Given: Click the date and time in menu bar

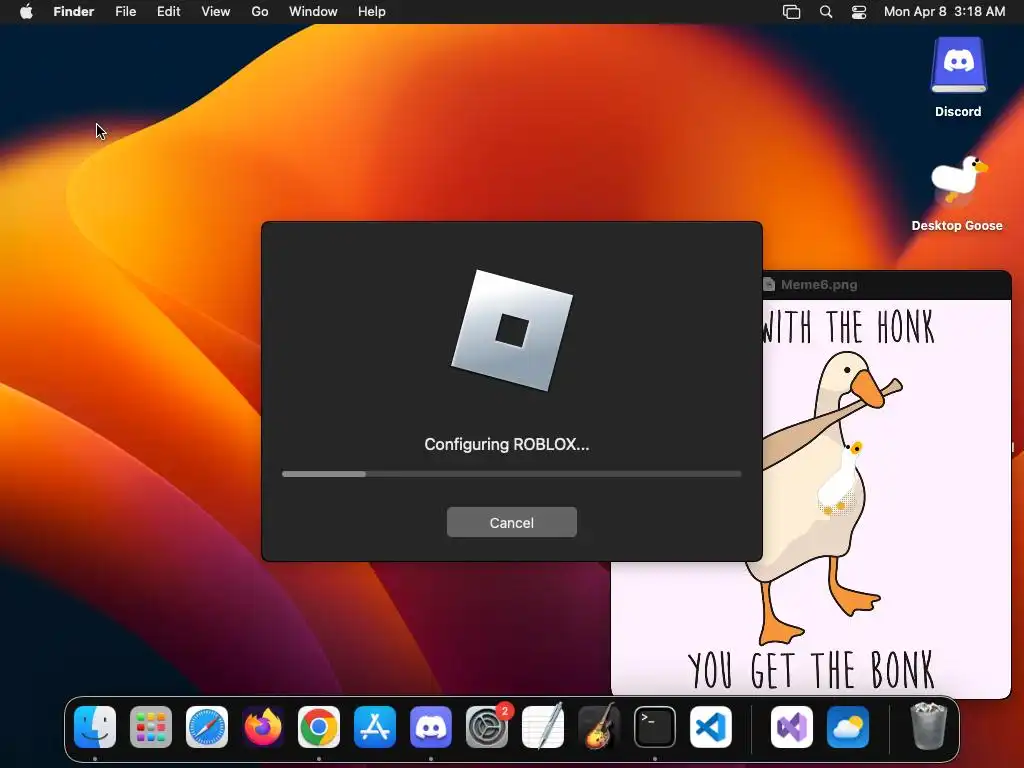Looking at the screenshot, I should (x=944, y=12).
